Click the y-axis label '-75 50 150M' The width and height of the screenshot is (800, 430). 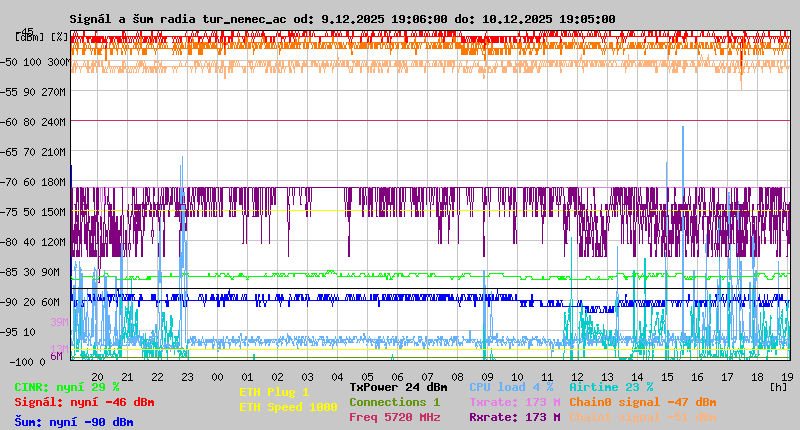(33, 212)
